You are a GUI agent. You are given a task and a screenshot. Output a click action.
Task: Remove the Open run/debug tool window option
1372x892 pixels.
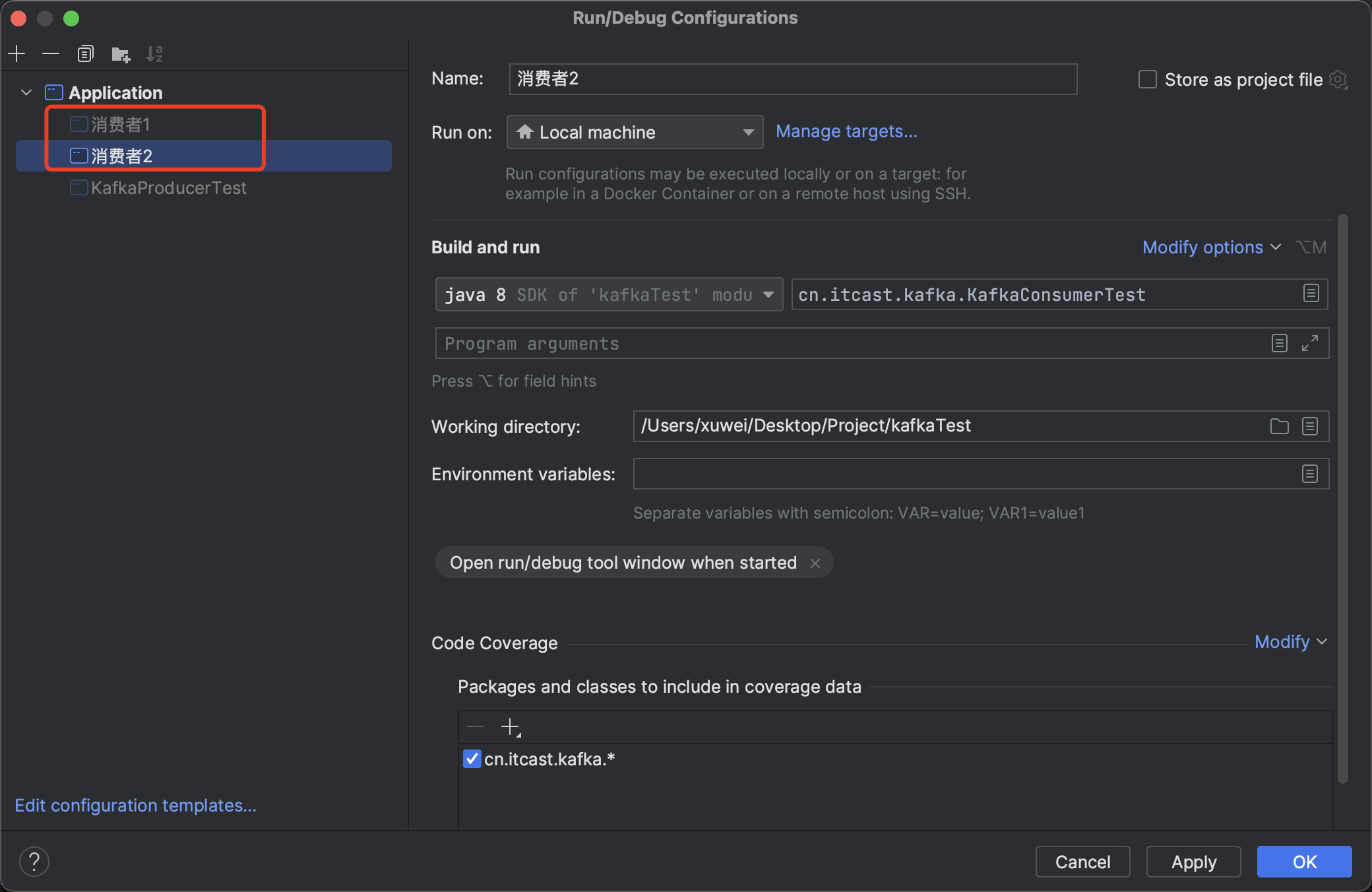(x=815, y=563)
